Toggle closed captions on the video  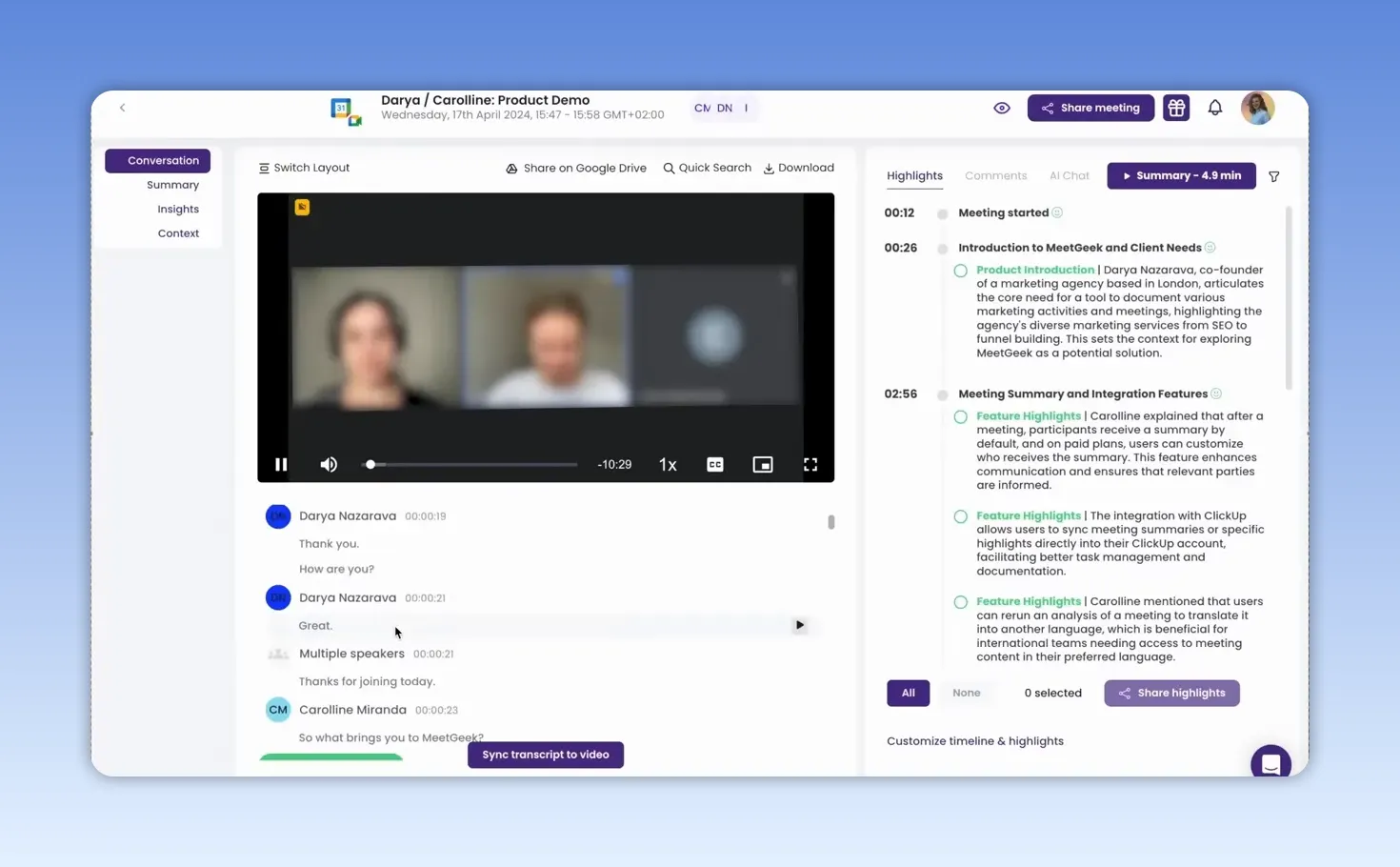(715, 465)
